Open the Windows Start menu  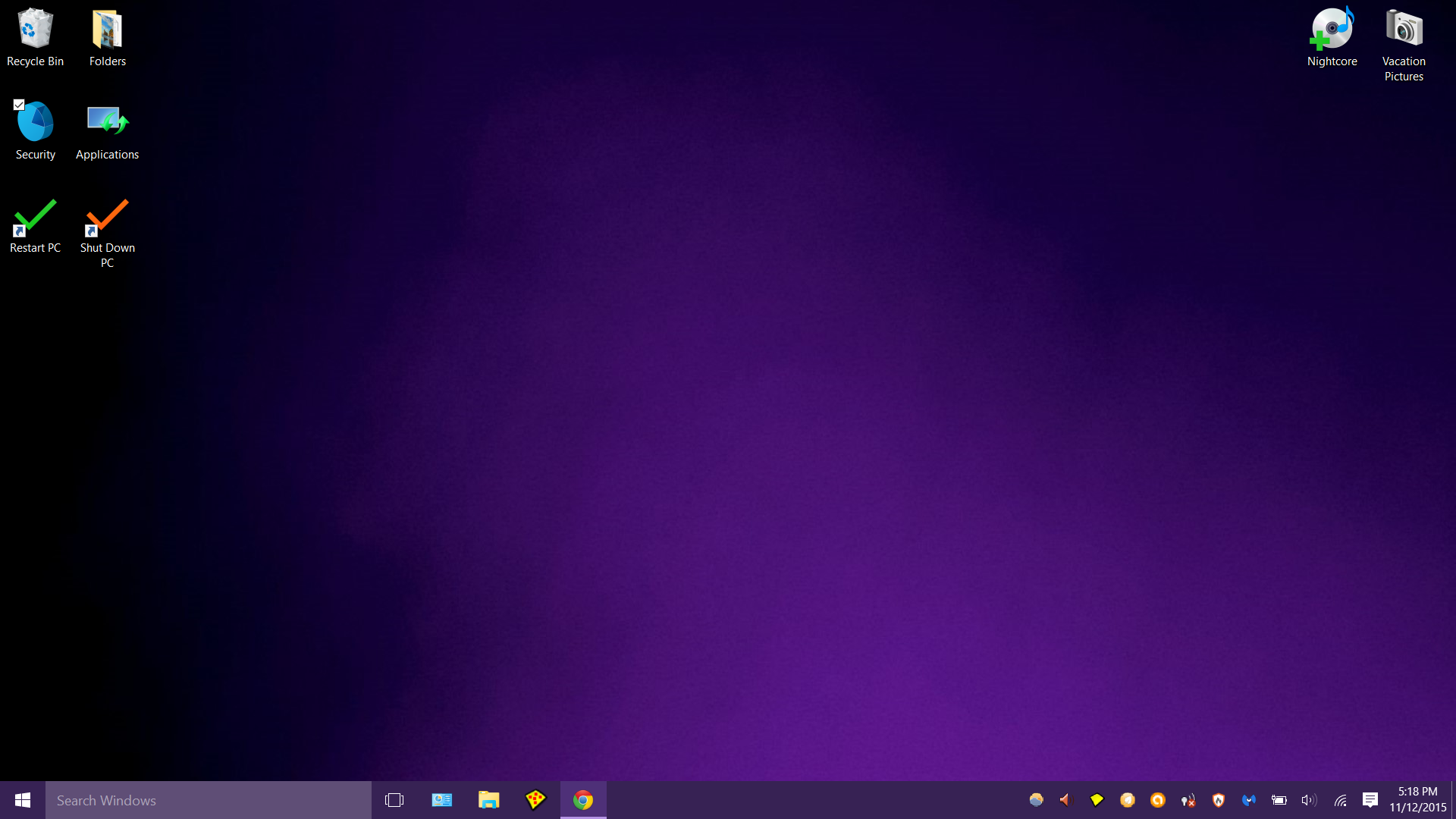(23, 800)
